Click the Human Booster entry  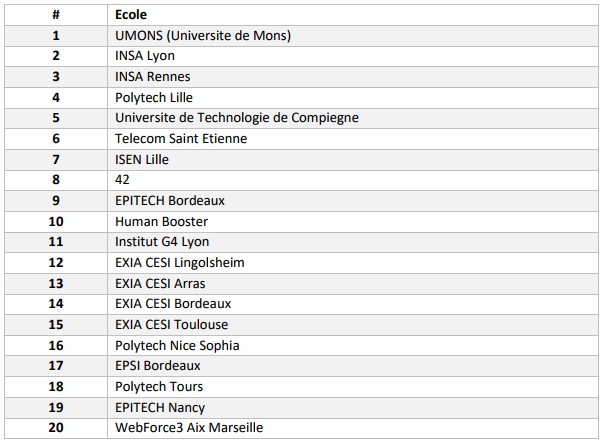162,222
